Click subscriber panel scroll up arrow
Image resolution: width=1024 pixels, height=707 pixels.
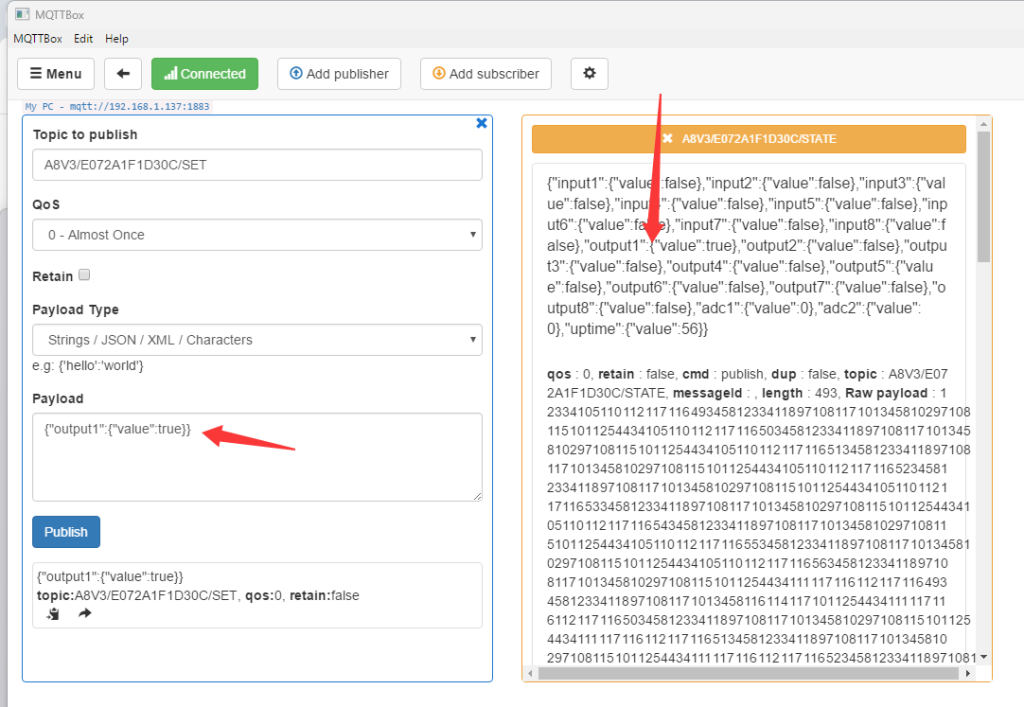tap(984, 123)
